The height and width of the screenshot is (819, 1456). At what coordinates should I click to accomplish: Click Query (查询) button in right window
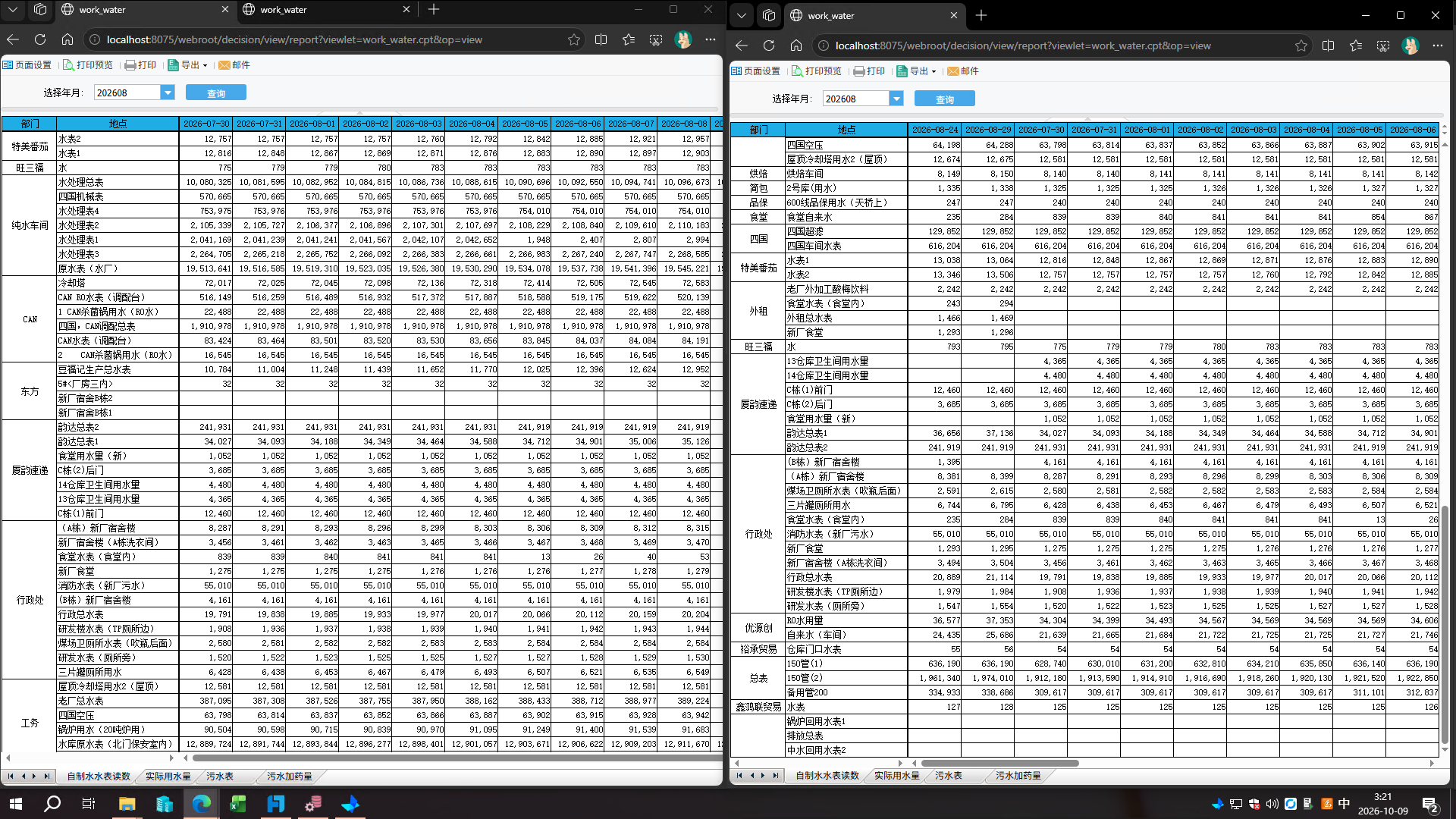coord(945,99)
